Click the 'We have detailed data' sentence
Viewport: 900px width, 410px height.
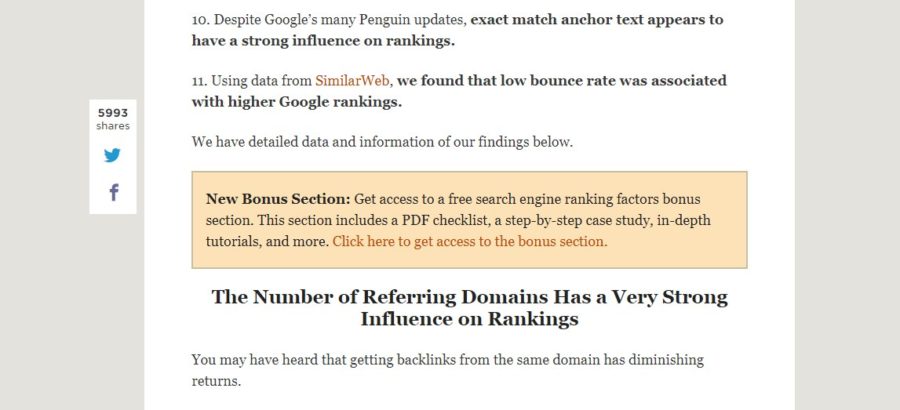[x=382, y=142]
